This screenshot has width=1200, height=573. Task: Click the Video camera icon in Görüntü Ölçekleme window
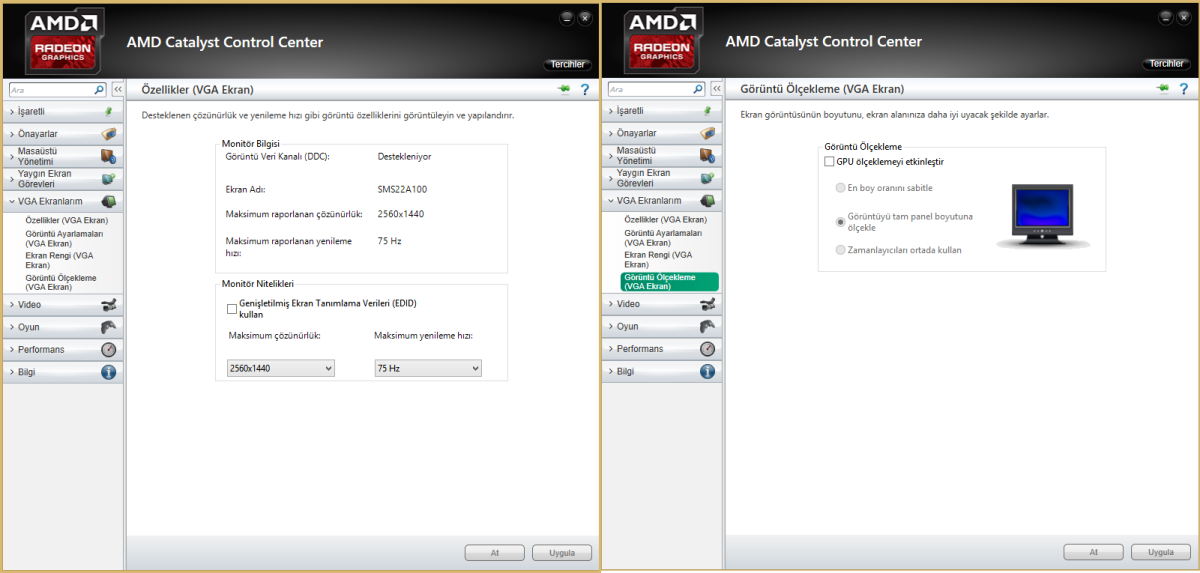click(708, 304)
